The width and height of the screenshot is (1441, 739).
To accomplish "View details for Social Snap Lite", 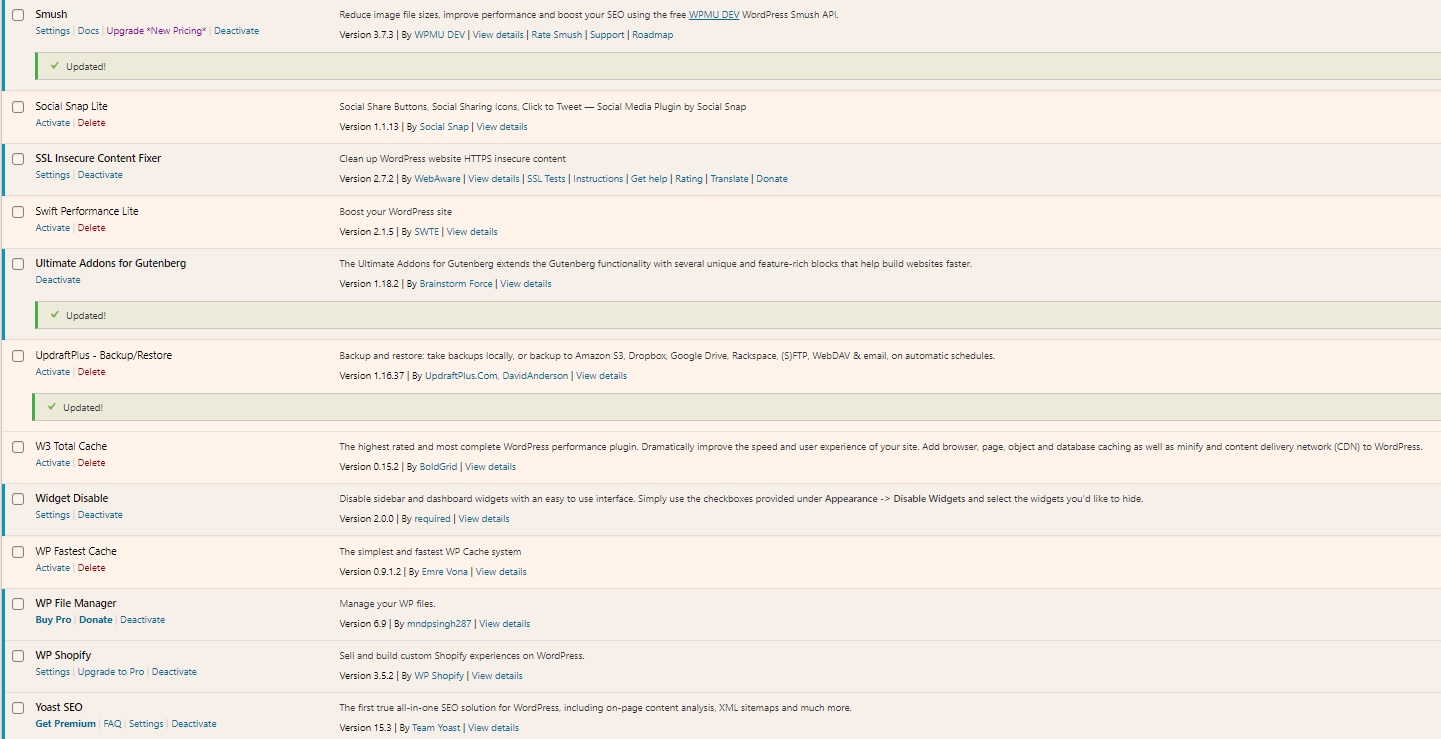I will point(502,127).
